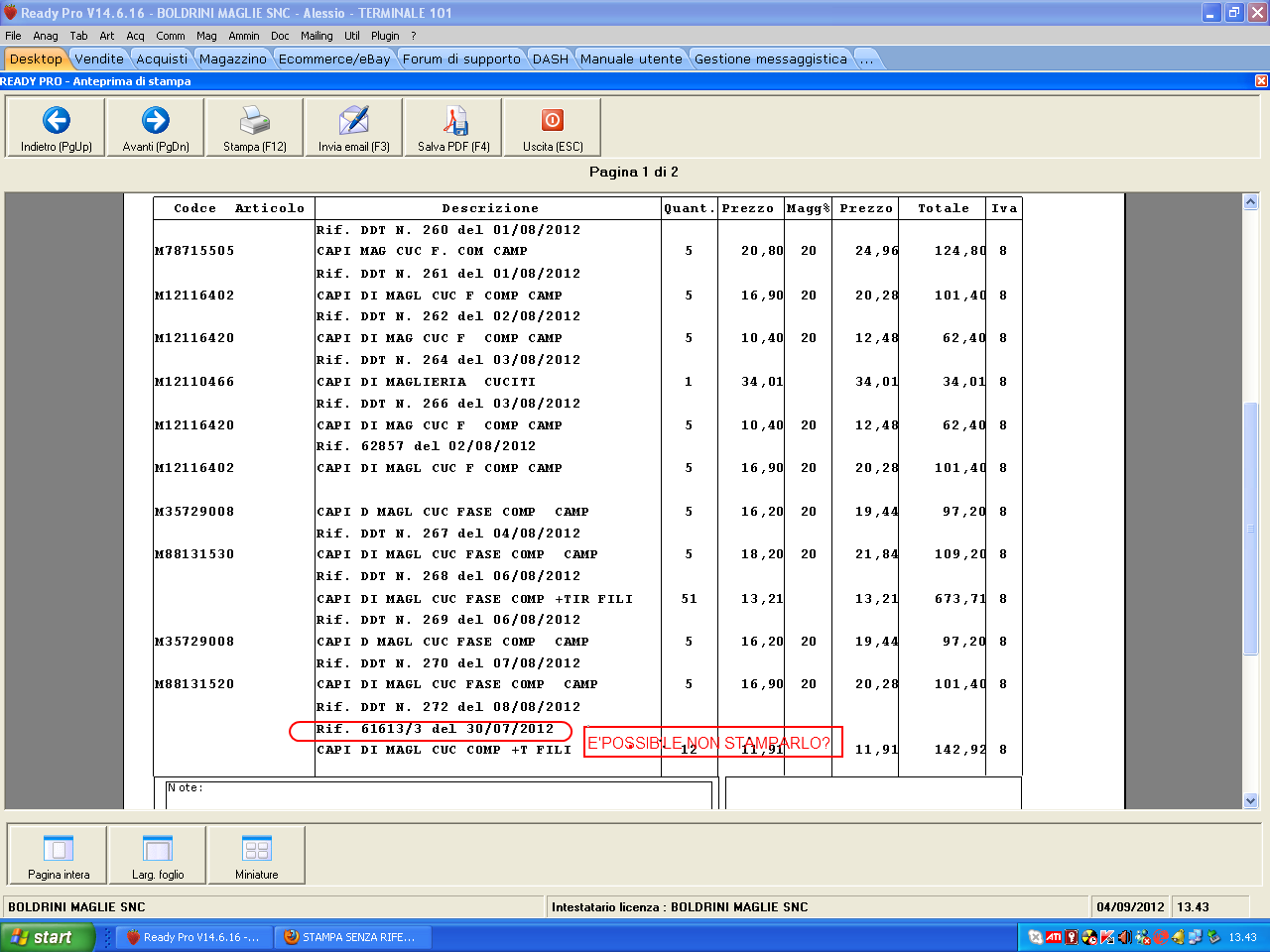Click total value 673,71
Image resolution: width=1270 pixels, height=952 pixels.
pyautogui.click(x=960, y=599)
